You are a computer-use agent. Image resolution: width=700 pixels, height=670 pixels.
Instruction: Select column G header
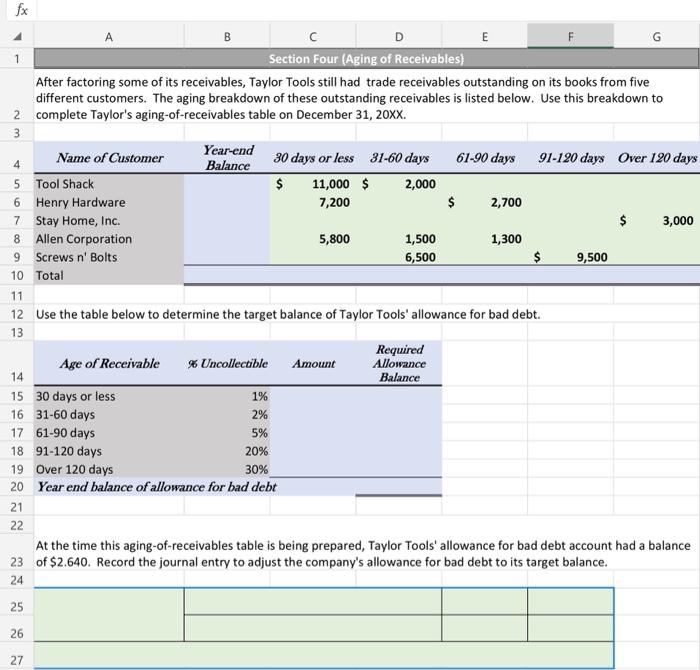(657, 37)
